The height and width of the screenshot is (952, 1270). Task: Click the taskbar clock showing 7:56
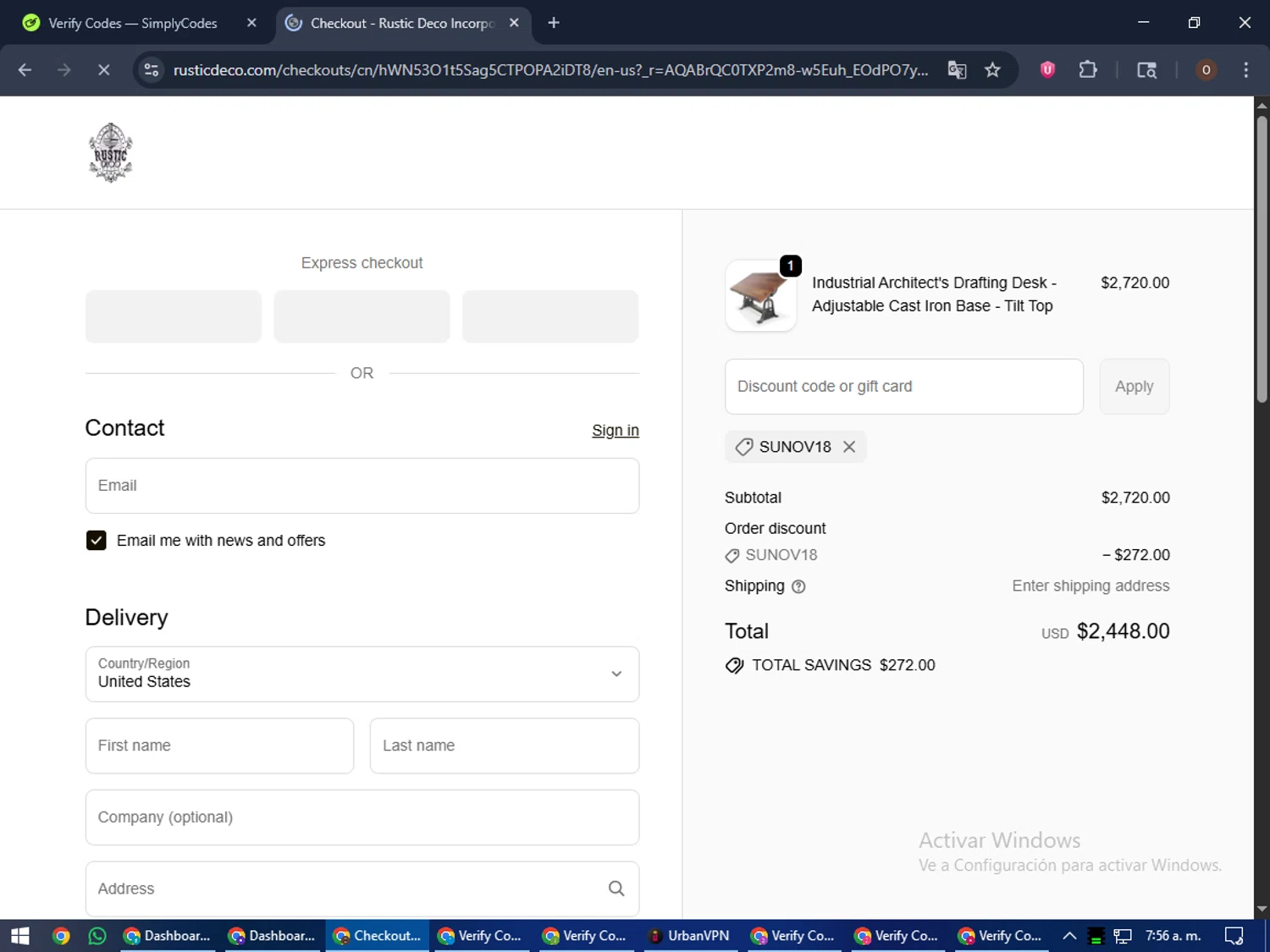pyautogui.click(x=1173, y=936)
